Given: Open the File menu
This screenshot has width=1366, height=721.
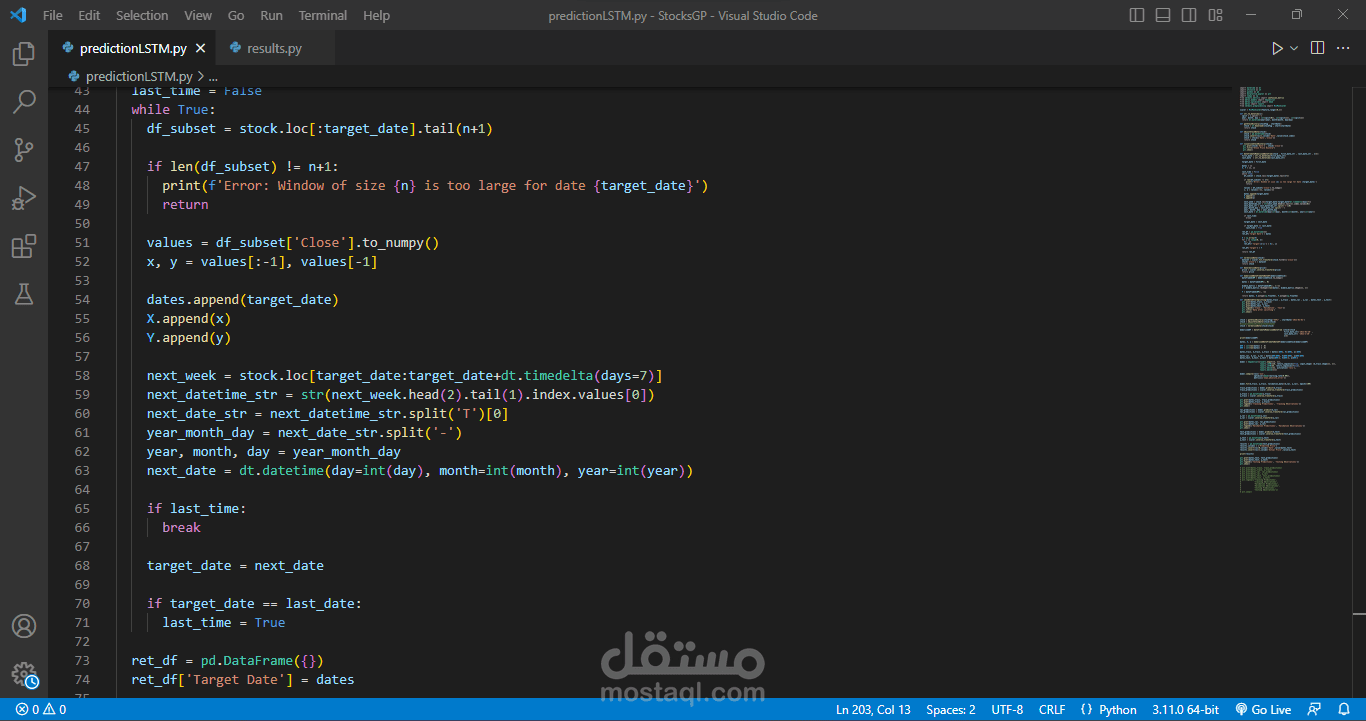Looking at the screenshot, I should [53, 15].
